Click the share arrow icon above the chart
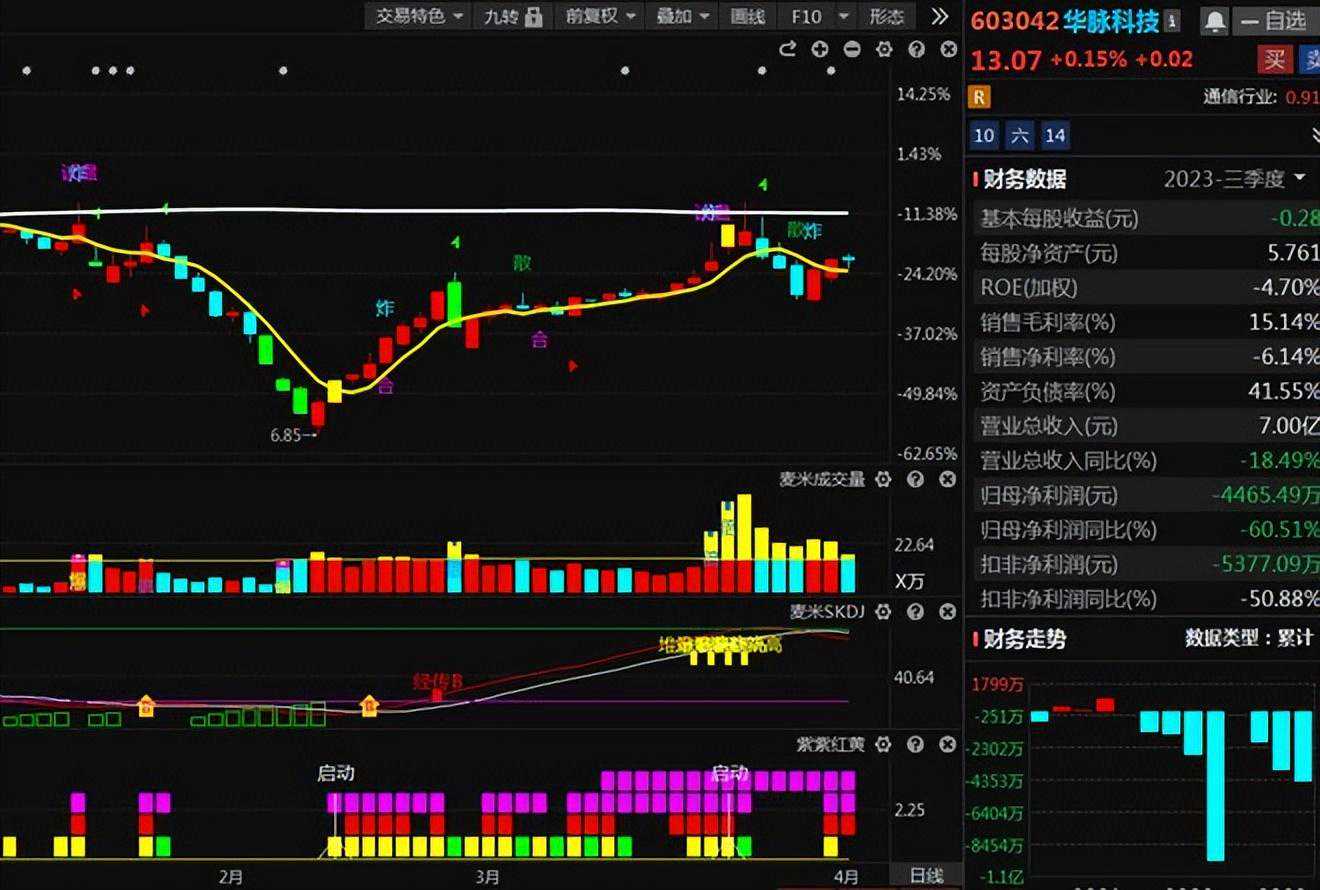Screen dimensions: 1320x890 [x=787, y=49]
